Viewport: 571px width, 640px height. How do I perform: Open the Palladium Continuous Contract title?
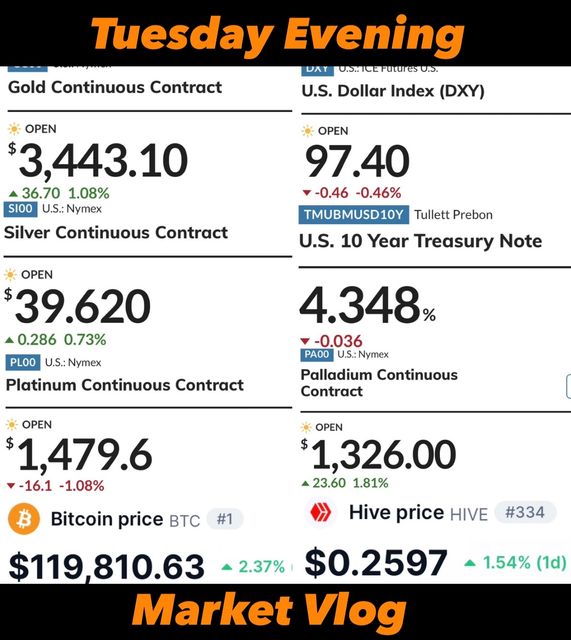coord(379,383)
